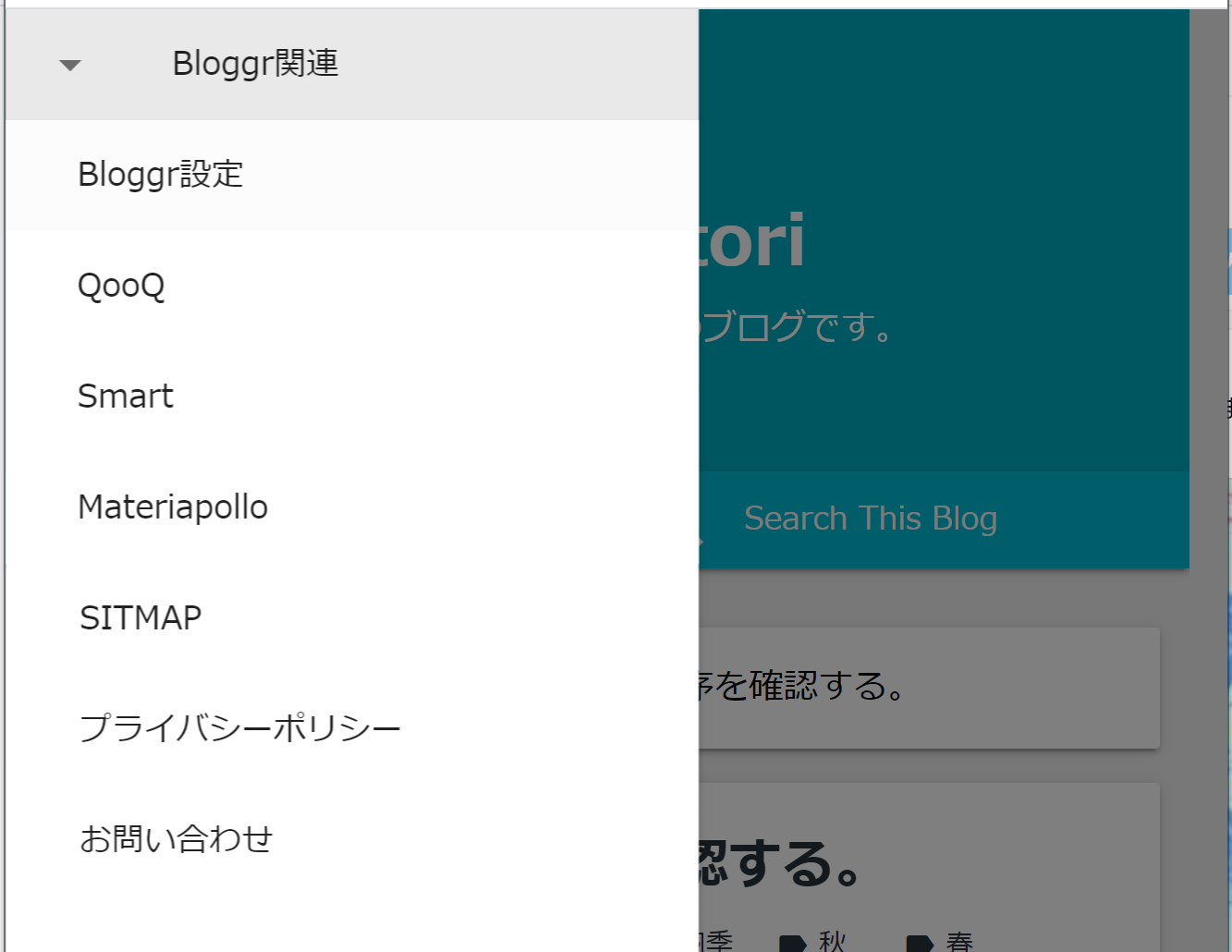Select Bloggr設定 menu item

pyautogui.click(x=352, y=175)
